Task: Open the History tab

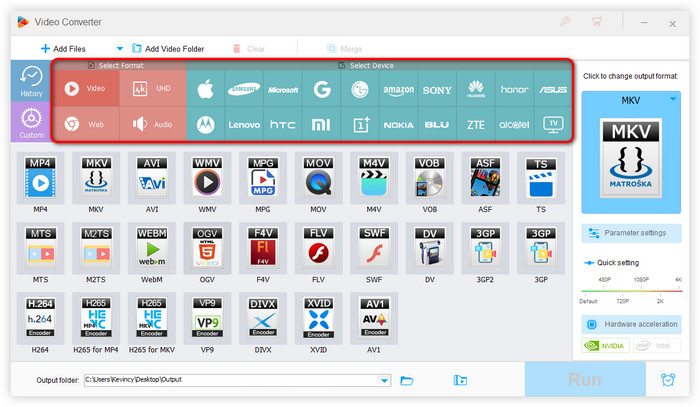Action: 31,81
